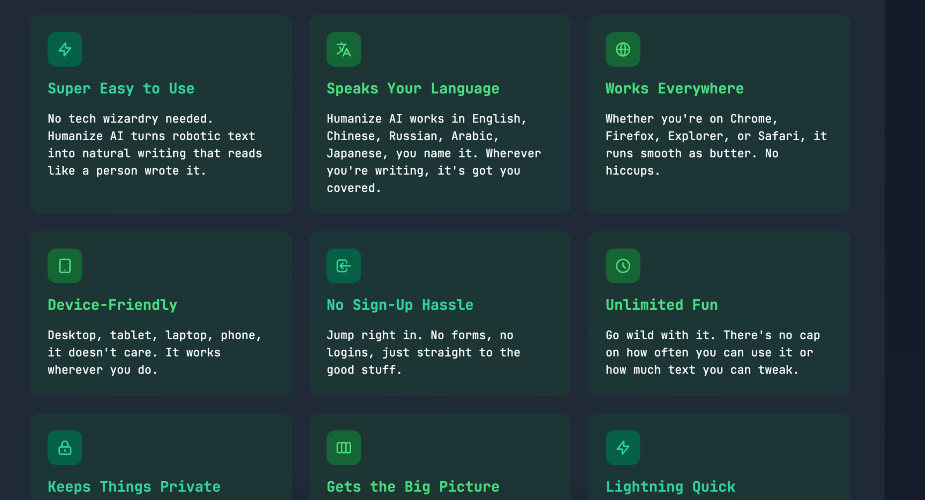Click the columns icon above Gets the Big Picture
This screenshot has height=500, width=925.
click(344, 448)
